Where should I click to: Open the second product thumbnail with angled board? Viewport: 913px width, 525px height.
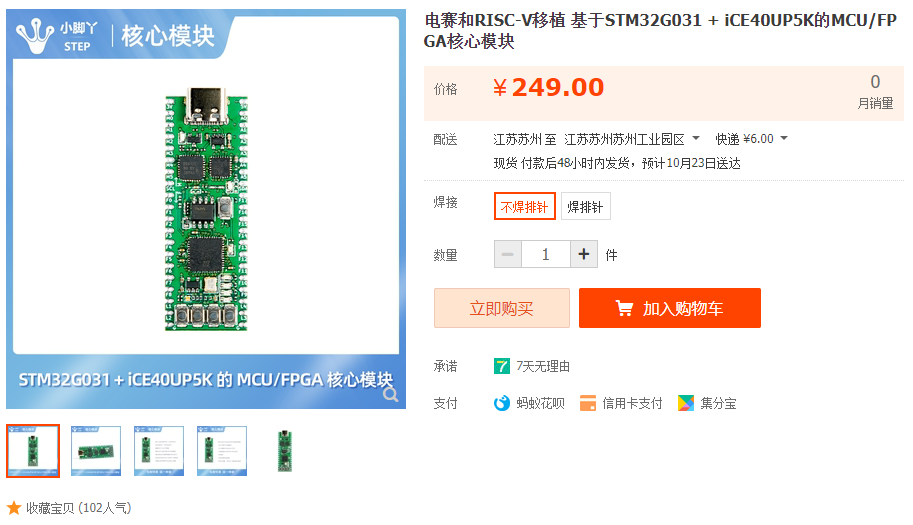[x=96, y=451]
